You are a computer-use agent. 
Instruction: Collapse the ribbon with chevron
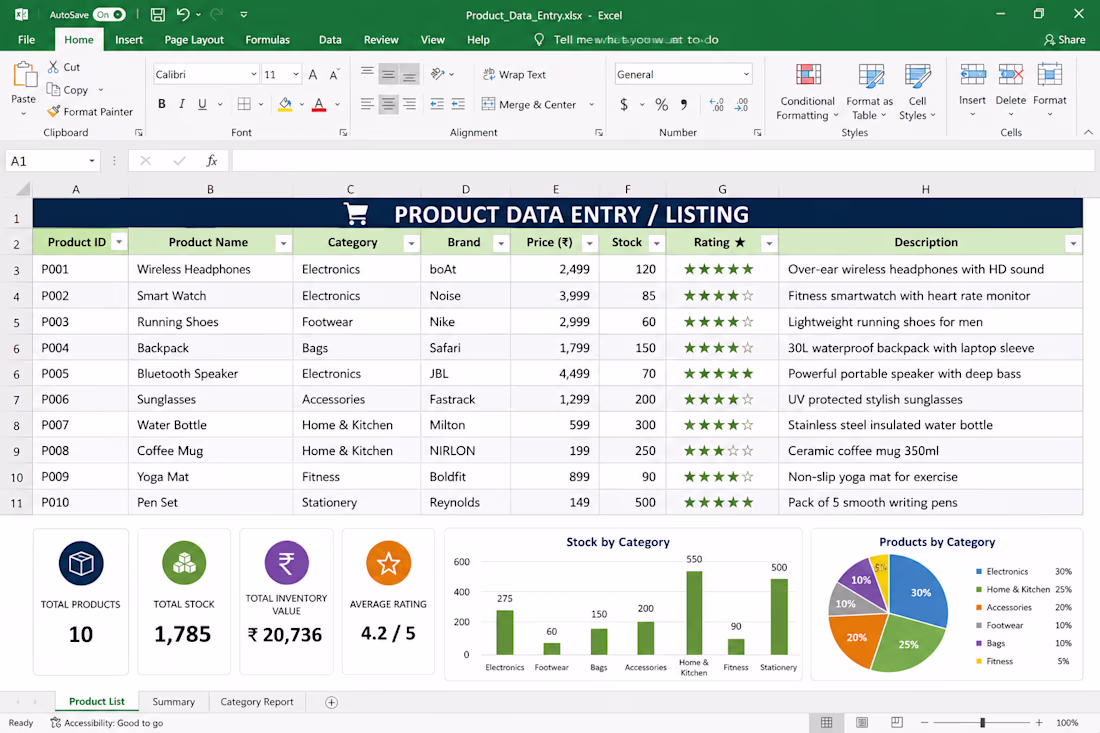(1088, 132)
